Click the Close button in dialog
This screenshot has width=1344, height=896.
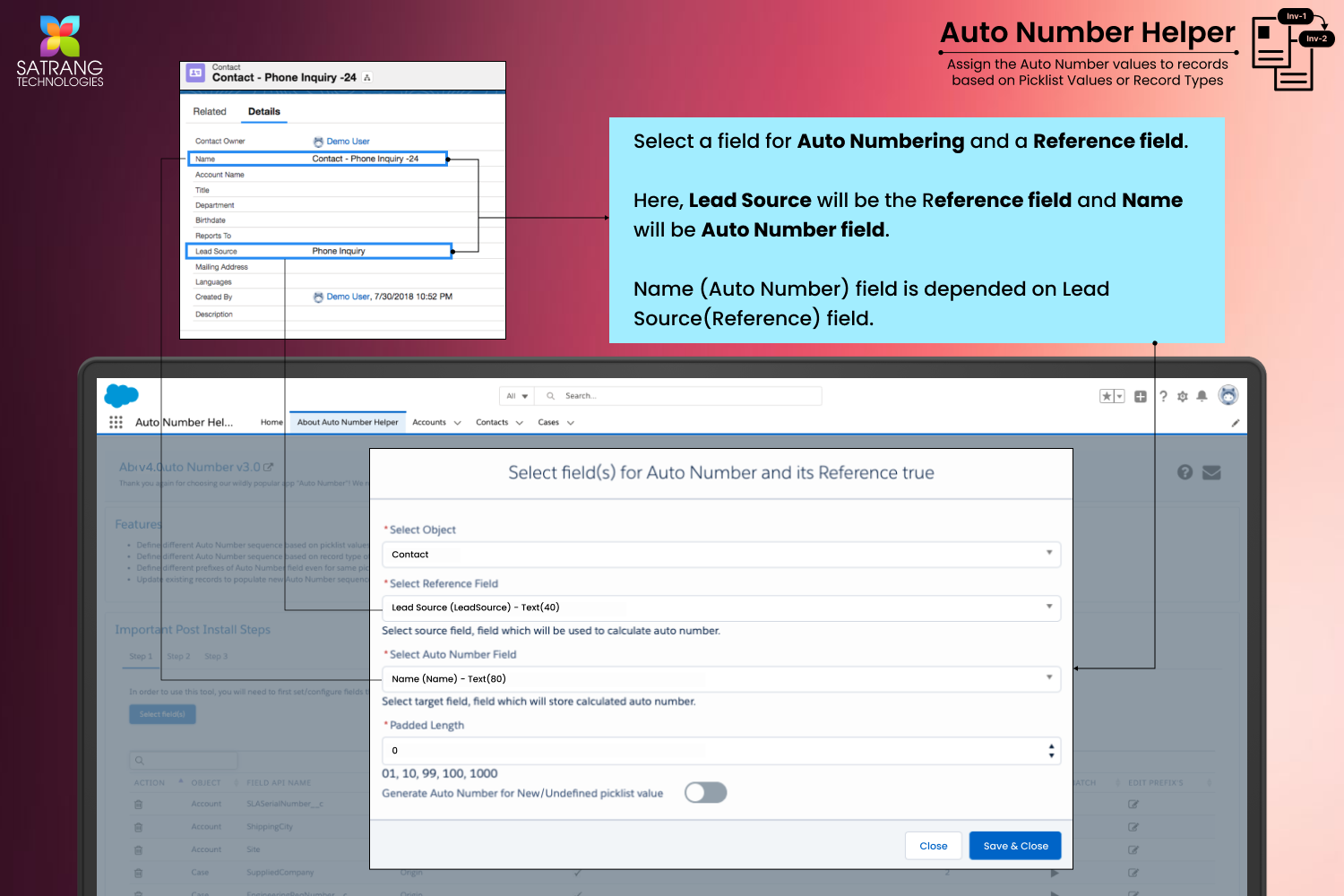[934, 846]
